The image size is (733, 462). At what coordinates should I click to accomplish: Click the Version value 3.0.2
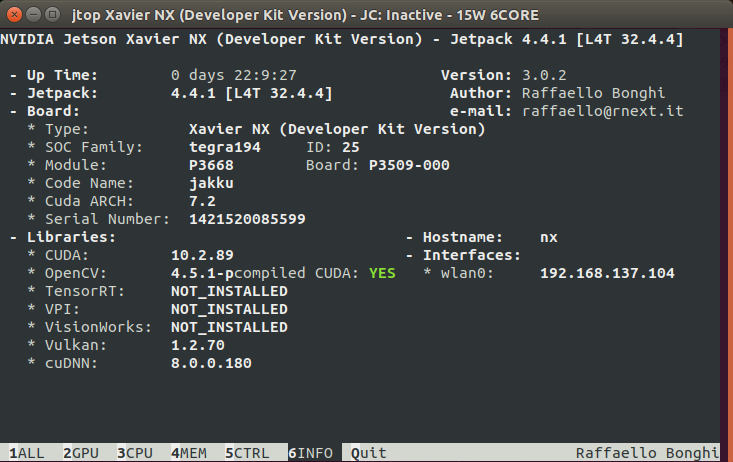tap(544, 75)
